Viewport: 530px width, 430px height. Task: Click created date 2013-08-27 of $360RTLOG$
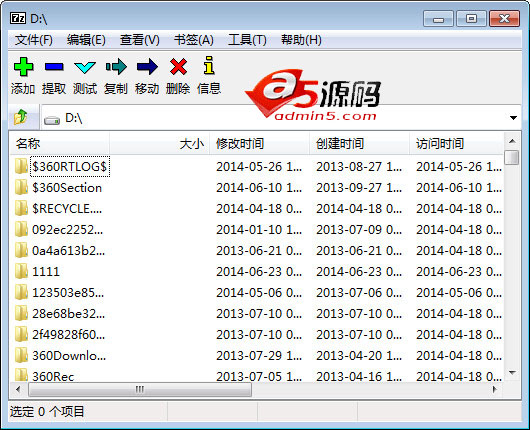tap(359, 167)
